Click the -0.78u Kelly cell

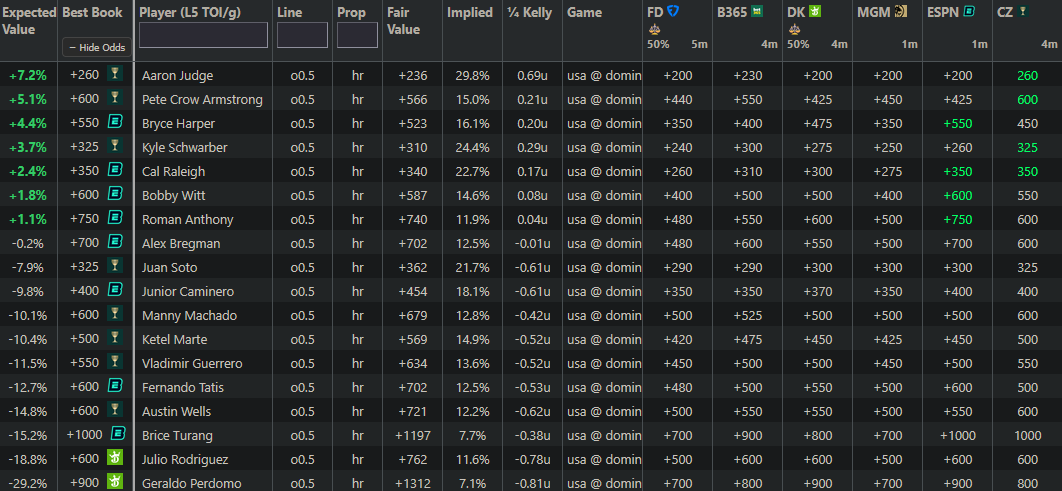[x=532, y=460]
